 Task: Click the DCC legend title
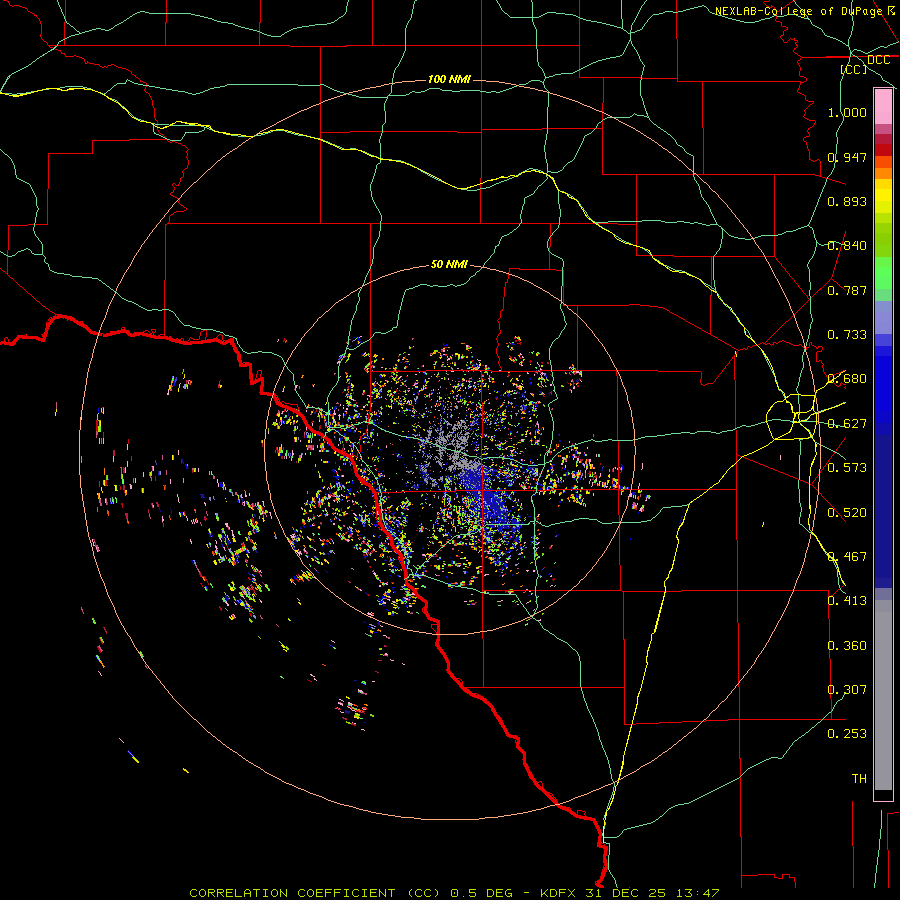878,60
